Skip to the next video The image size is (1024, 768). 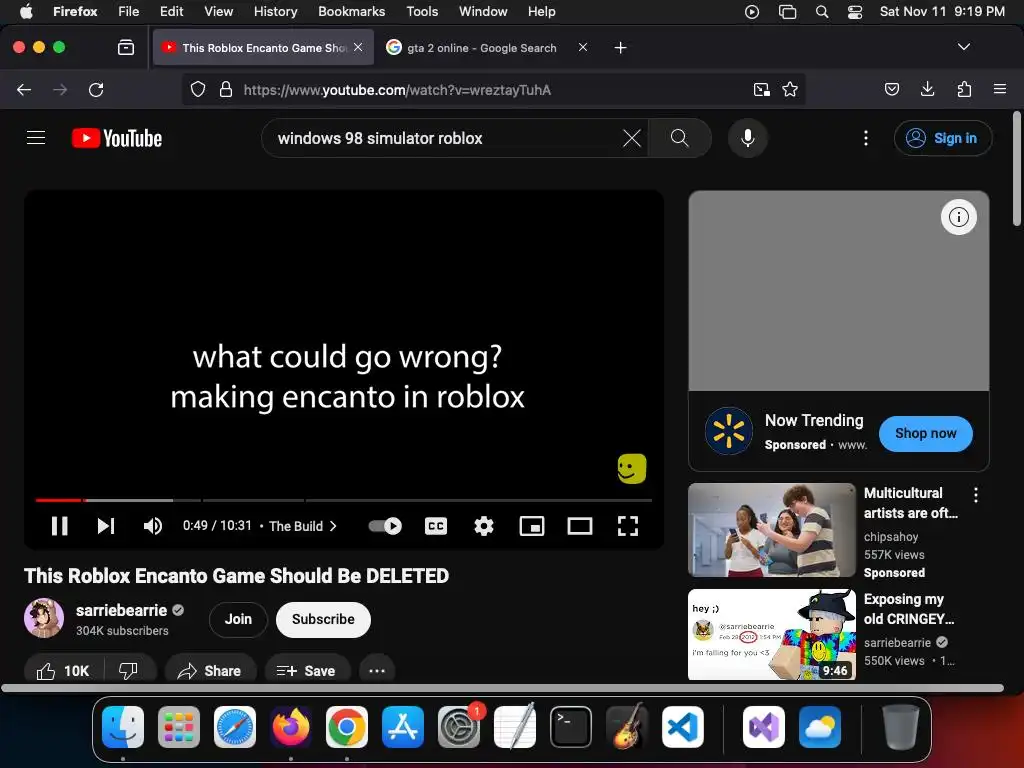[x=106, y=526]
